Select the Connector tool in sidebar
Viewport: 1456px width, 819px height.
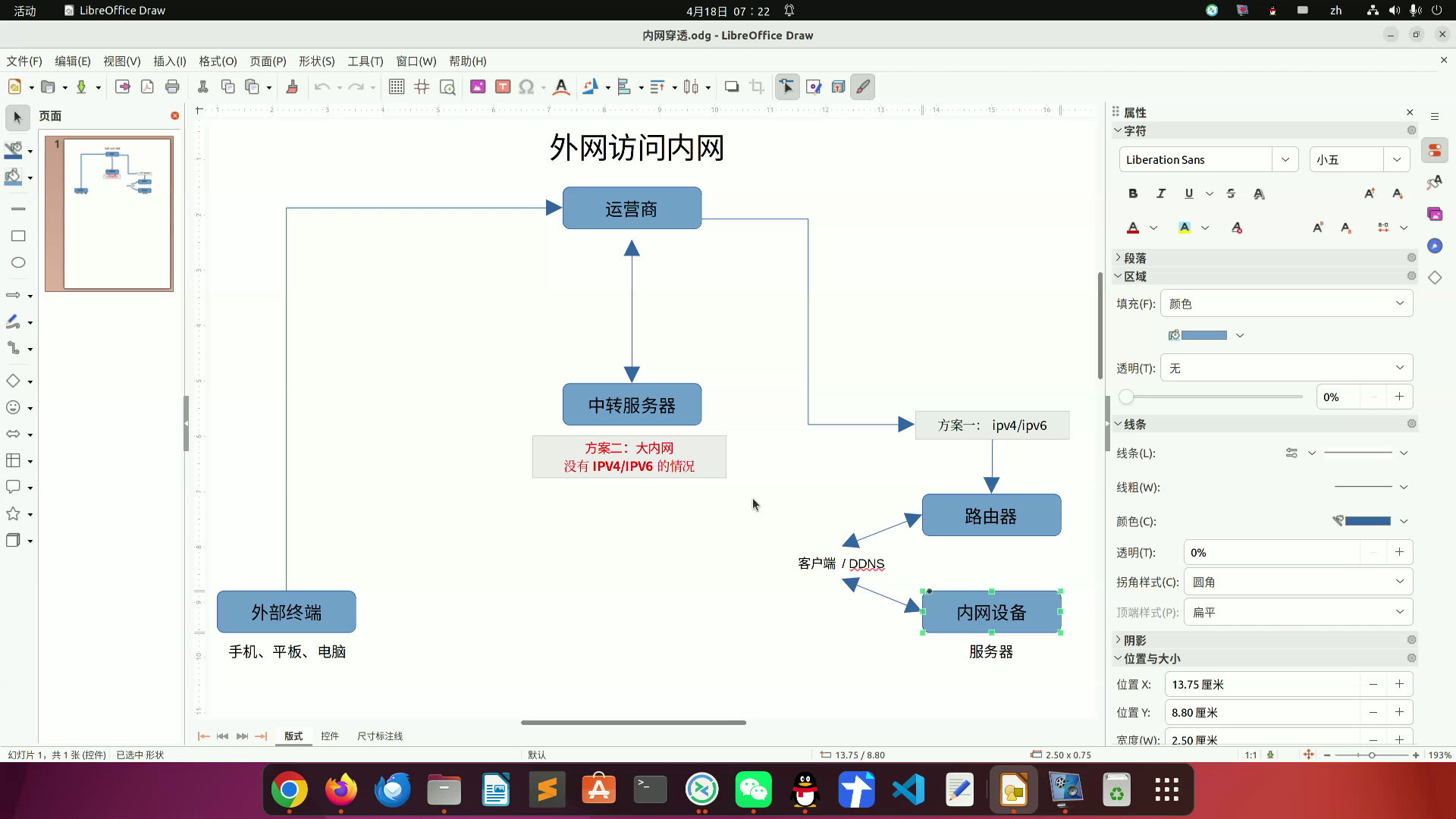click(14, 349)
